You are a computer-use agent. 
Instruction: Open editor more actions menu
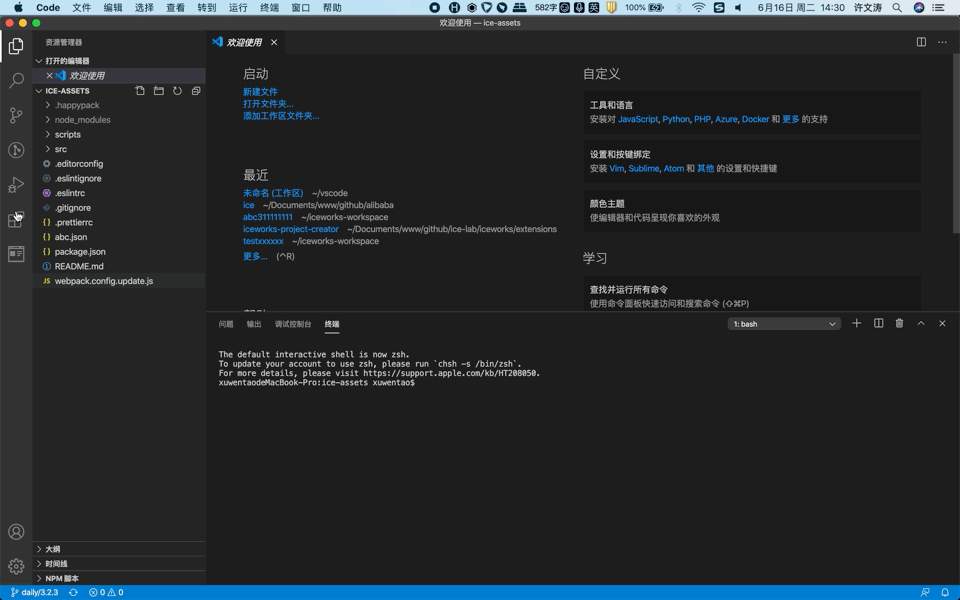point(942,42)
